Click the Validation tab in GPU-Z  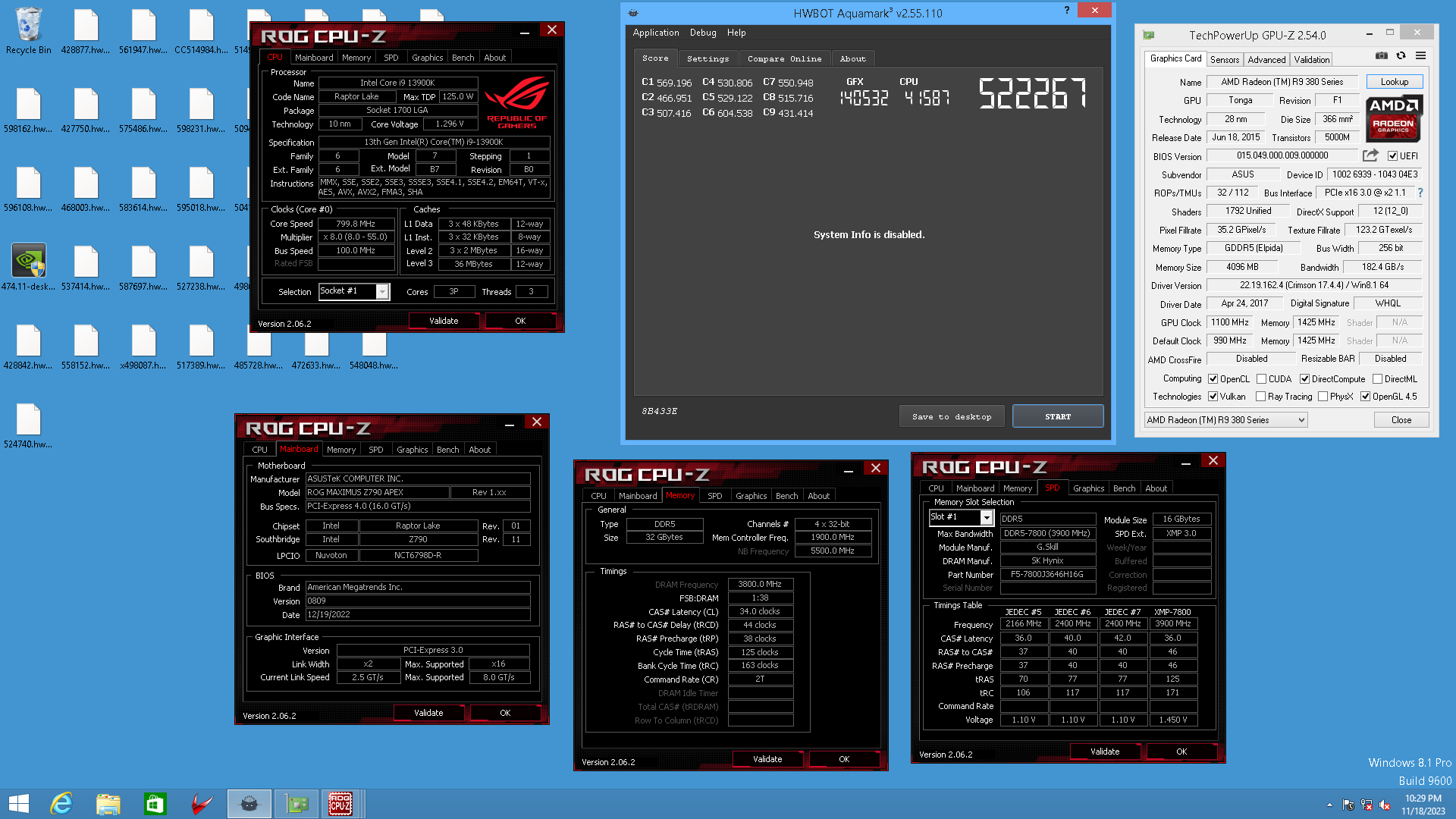(1312, 59)
